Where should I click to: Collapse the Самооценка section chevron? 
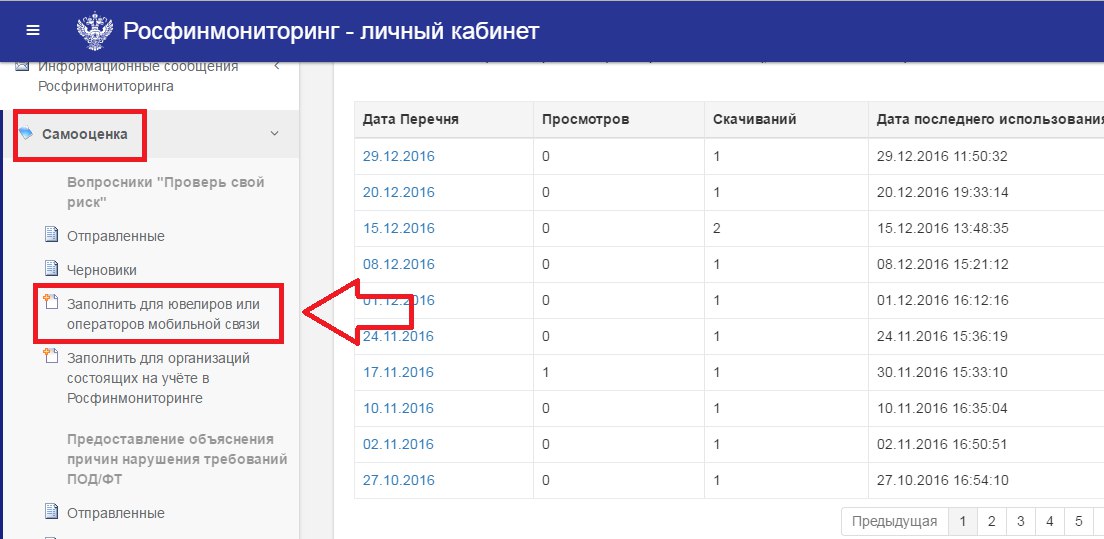click(x=275, y=133)
